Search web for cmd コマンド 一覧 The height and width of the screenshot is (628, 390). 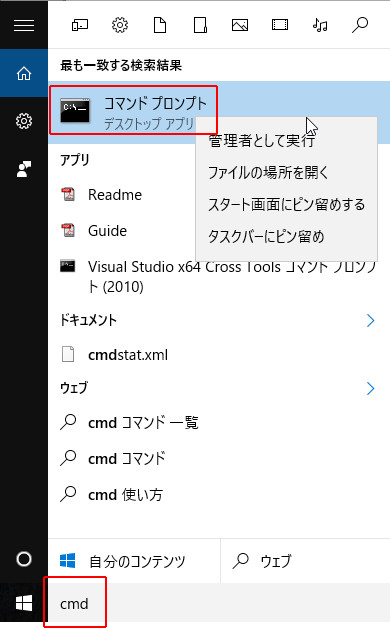(219, 423)
